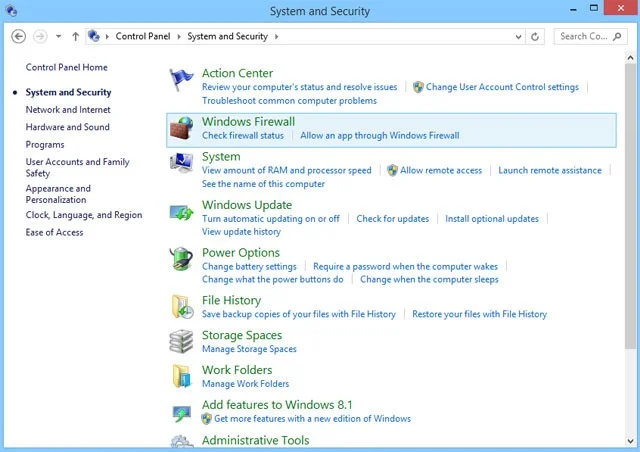Click the Windows Update icon
This screenshot has height=452, width=640.
[x=181, y=212]
